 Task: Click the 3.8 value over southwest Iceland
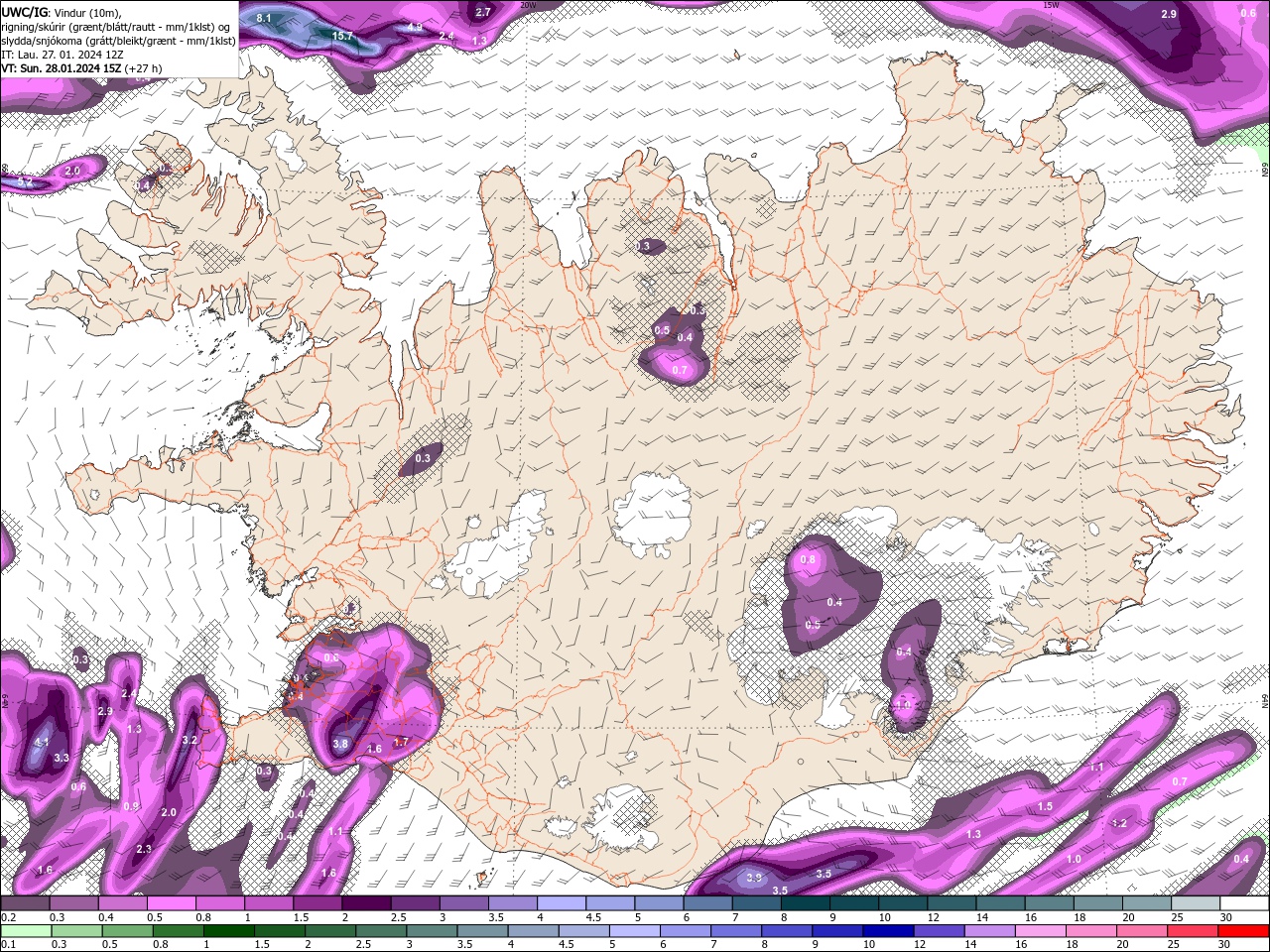(x=340, y=744)
